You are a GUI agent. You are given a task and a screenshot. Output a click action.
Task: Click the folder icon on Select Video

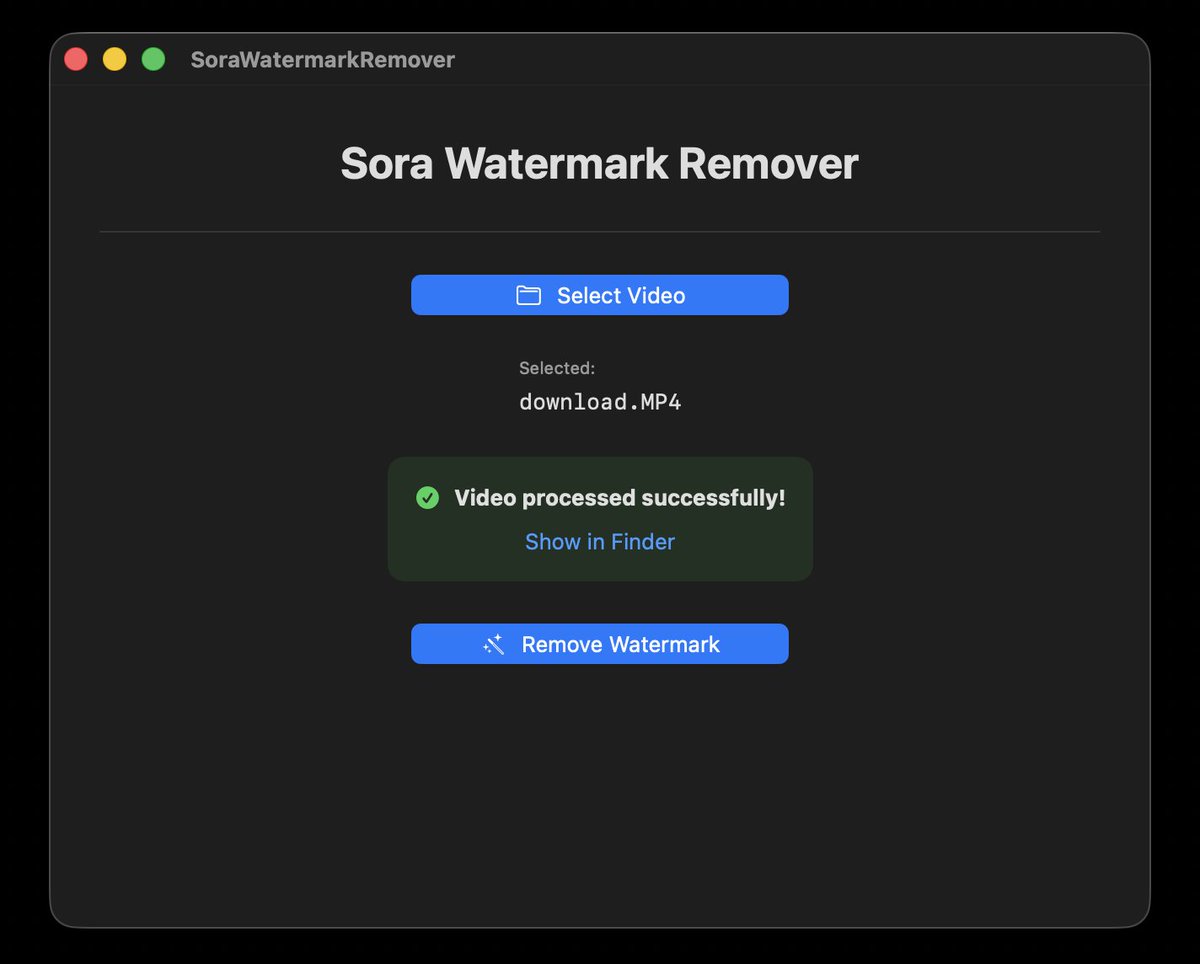pos(528,295)
